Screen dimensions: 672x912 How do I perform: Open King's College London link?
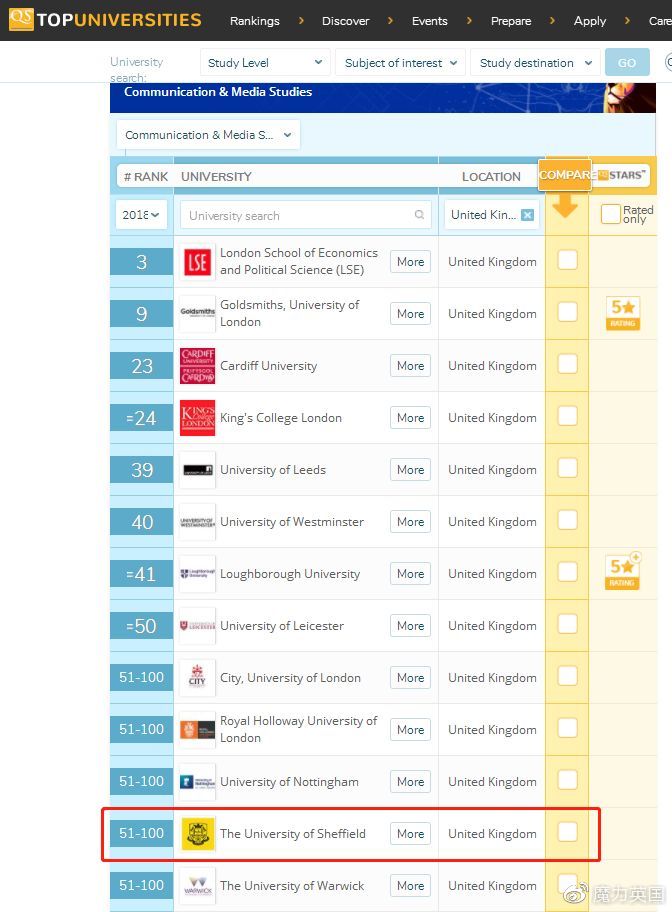[x=280, y=418]
